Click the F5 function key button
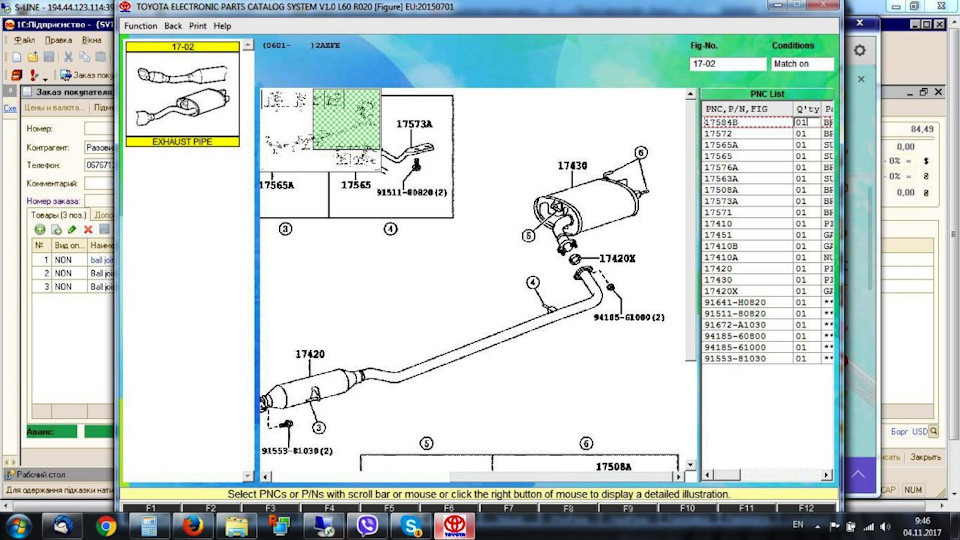This screenshot has height=540, width=960. tap(389, 508)
